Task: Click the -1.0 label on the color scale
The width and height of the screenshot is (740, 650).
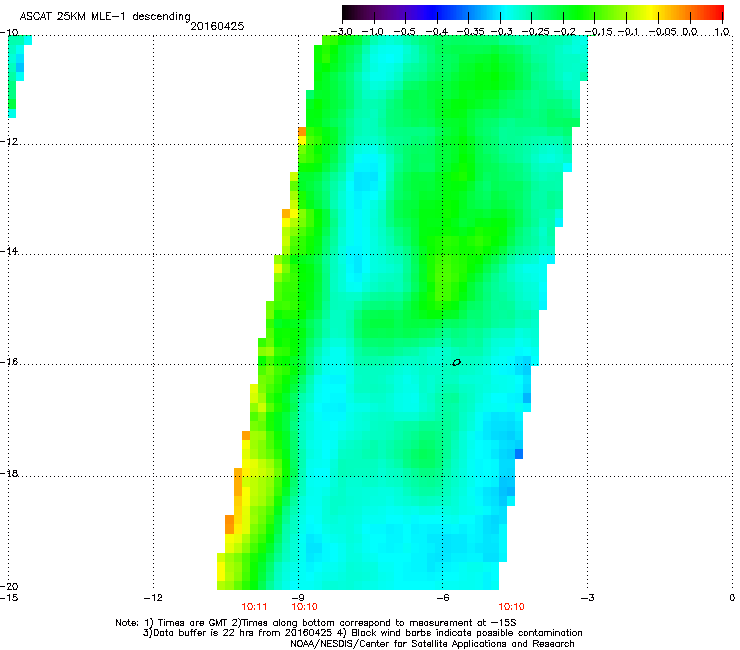Action: coord(373,32)
